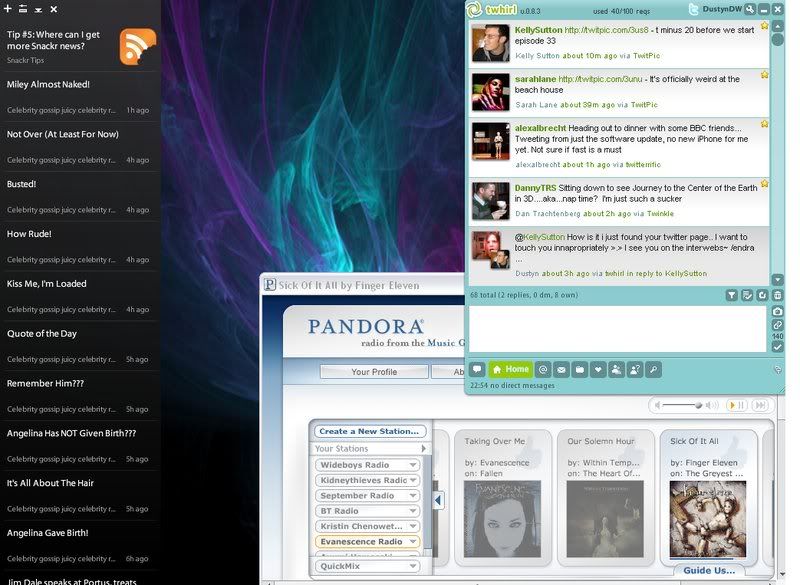Screen dimensions: 800x585
Task: Switch to Your Profile tab in Pandora
Action: tap(373, 372)
